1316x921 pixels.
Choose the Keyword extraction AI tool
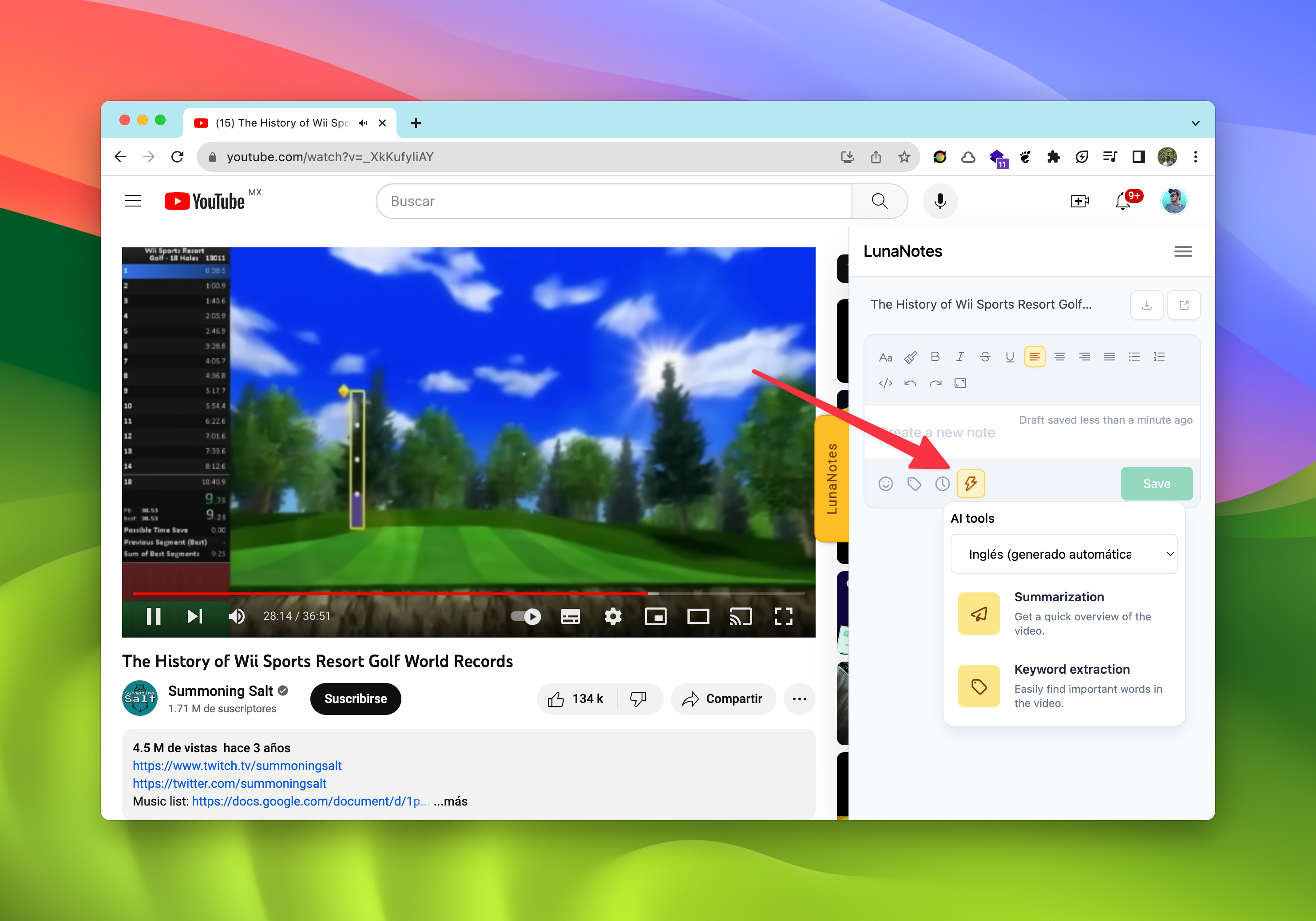pos(1063,686)
